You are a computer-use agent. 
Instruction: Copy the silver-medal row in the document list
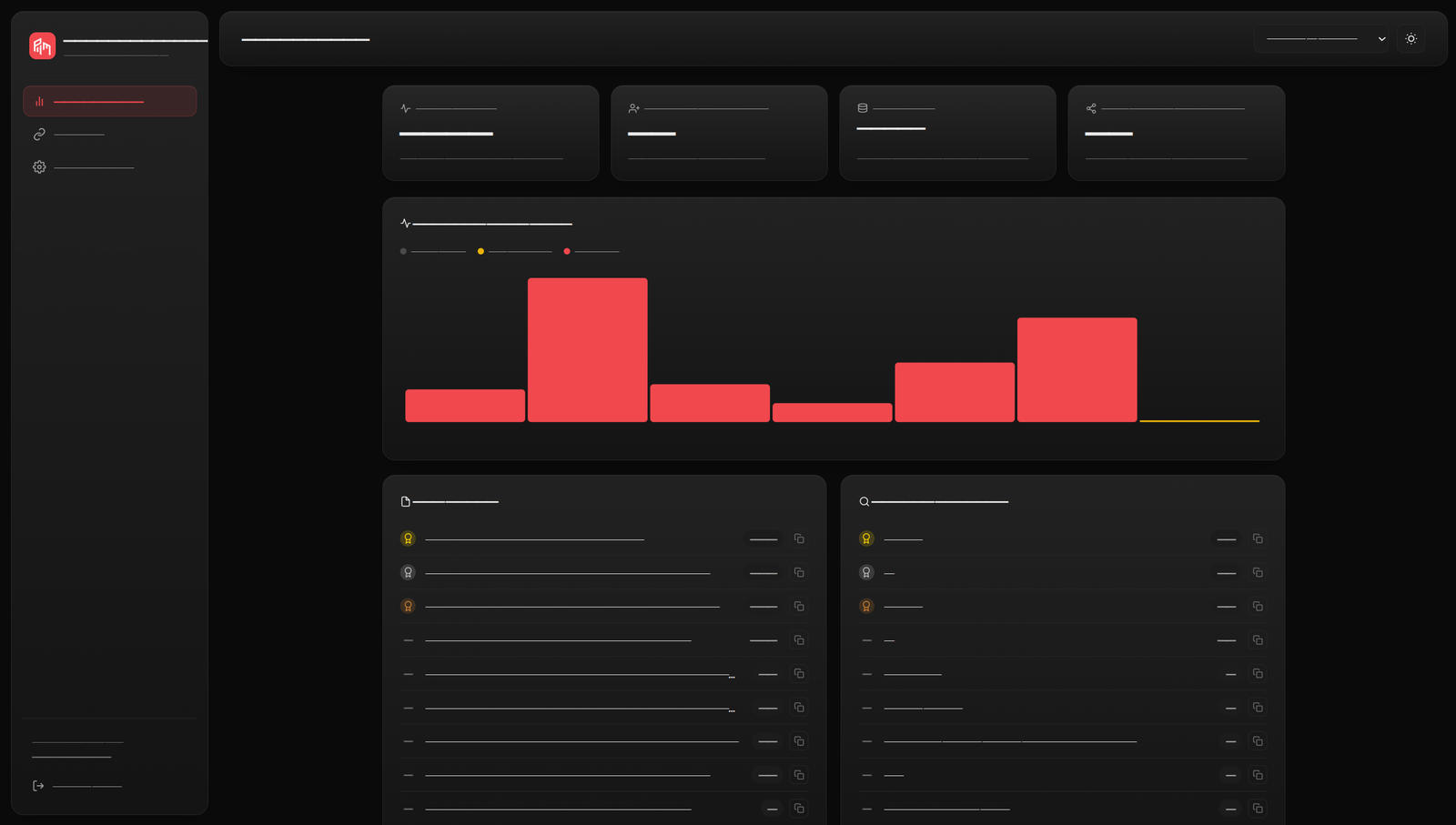tap(799, 572)
